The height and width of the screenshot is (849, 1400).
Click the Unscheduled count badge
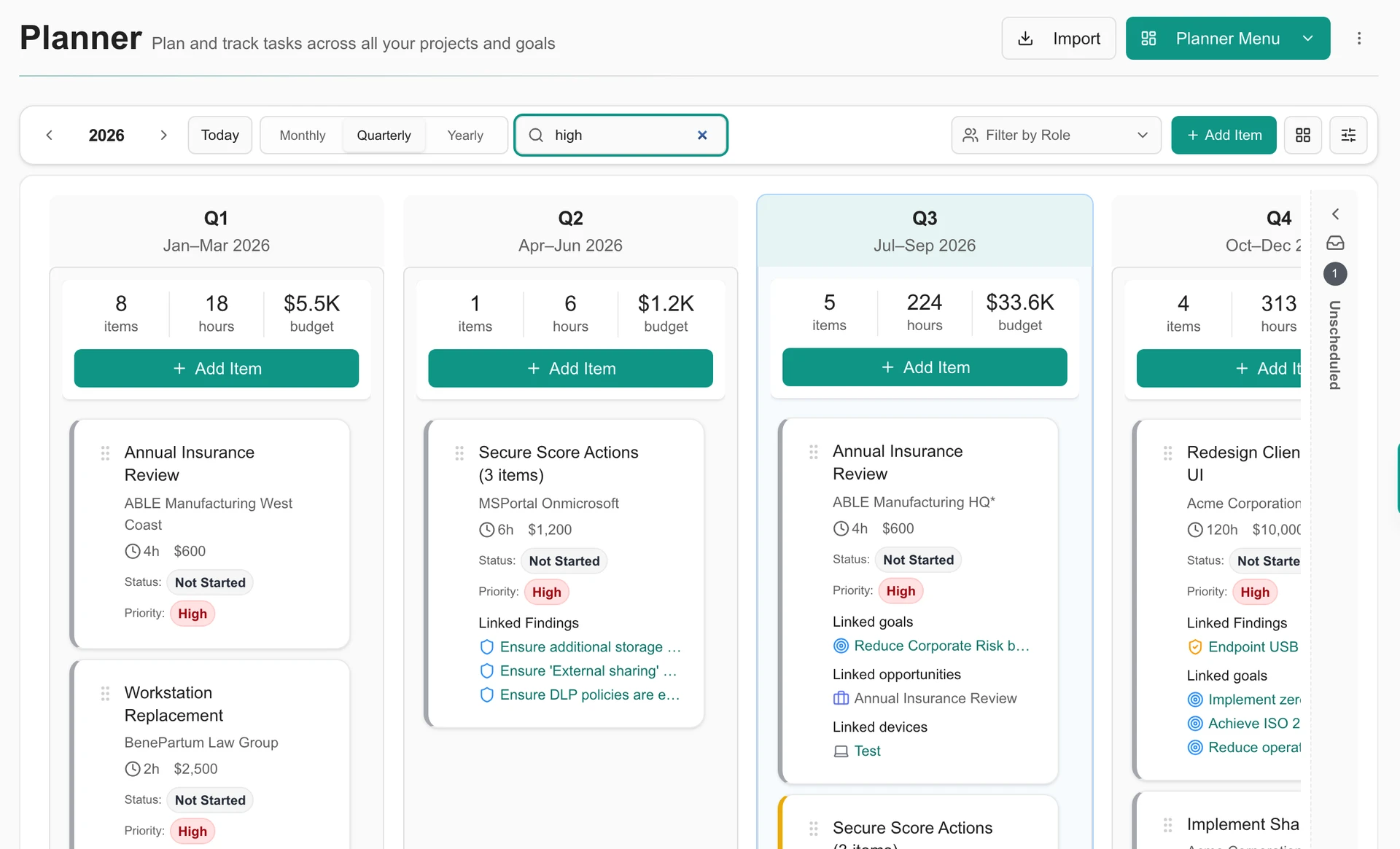point(1335,274)
